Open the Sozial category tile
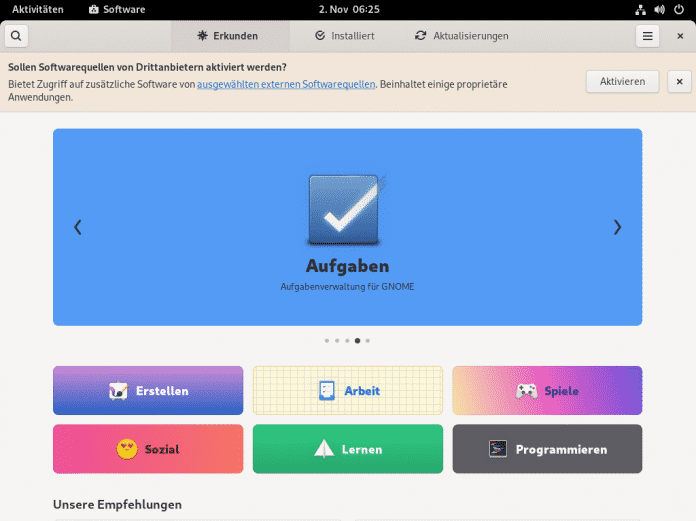Image resolution: width=696 pixels, height=521 pixels. [148, 449]
